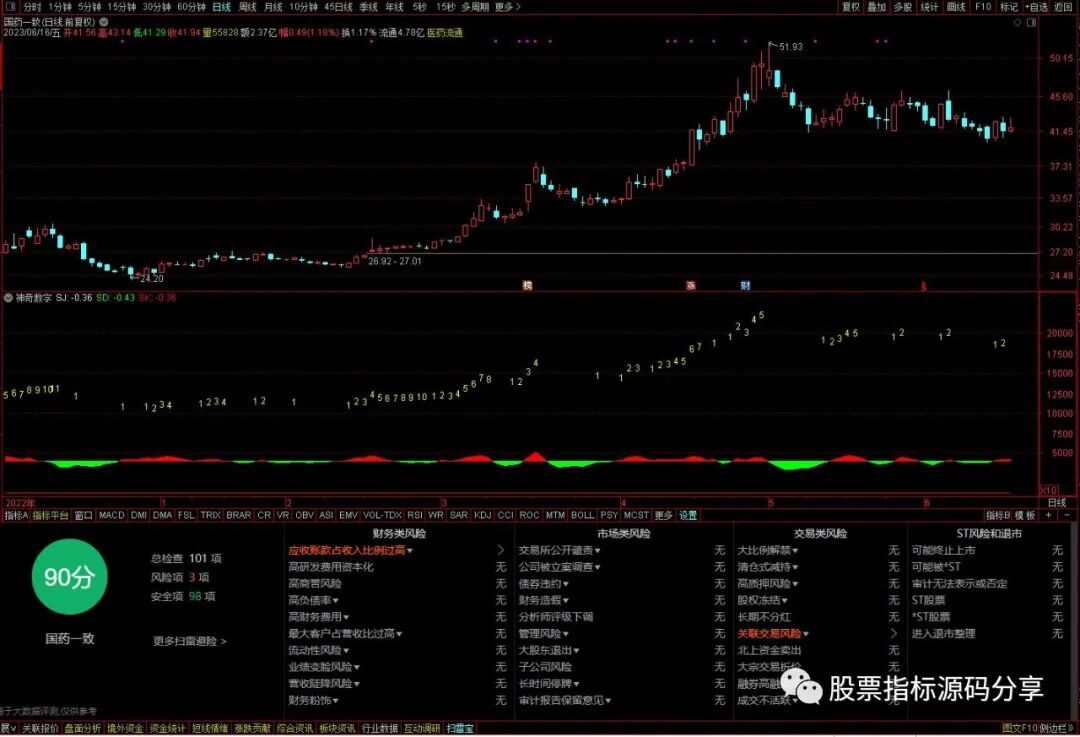Screen dimensions: 1080x737
Task: Click the side panel icon beside the diamond
Action: pos(1032,23)
